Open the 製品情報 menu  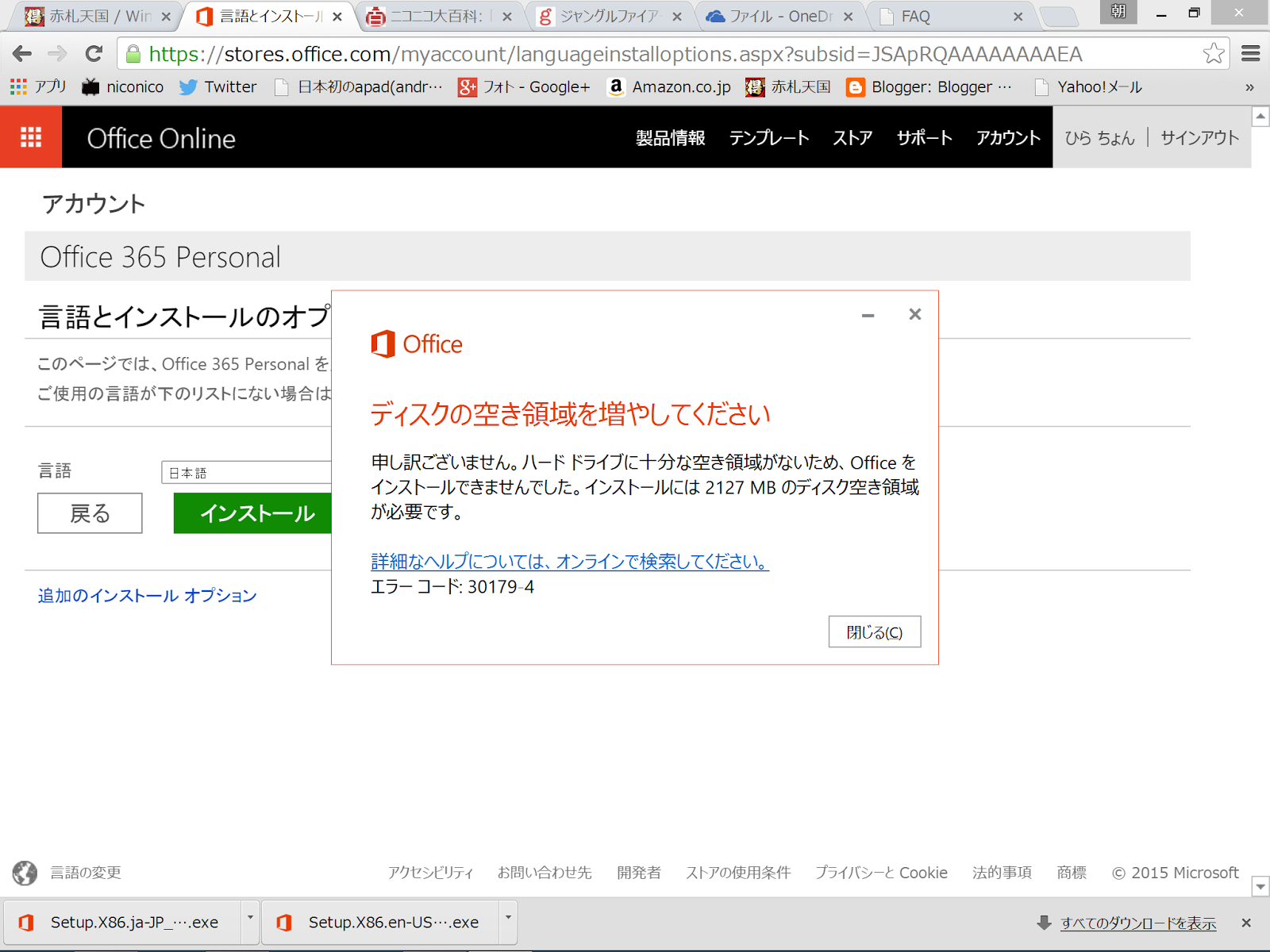pyautogui.click(x=671, y=138)
